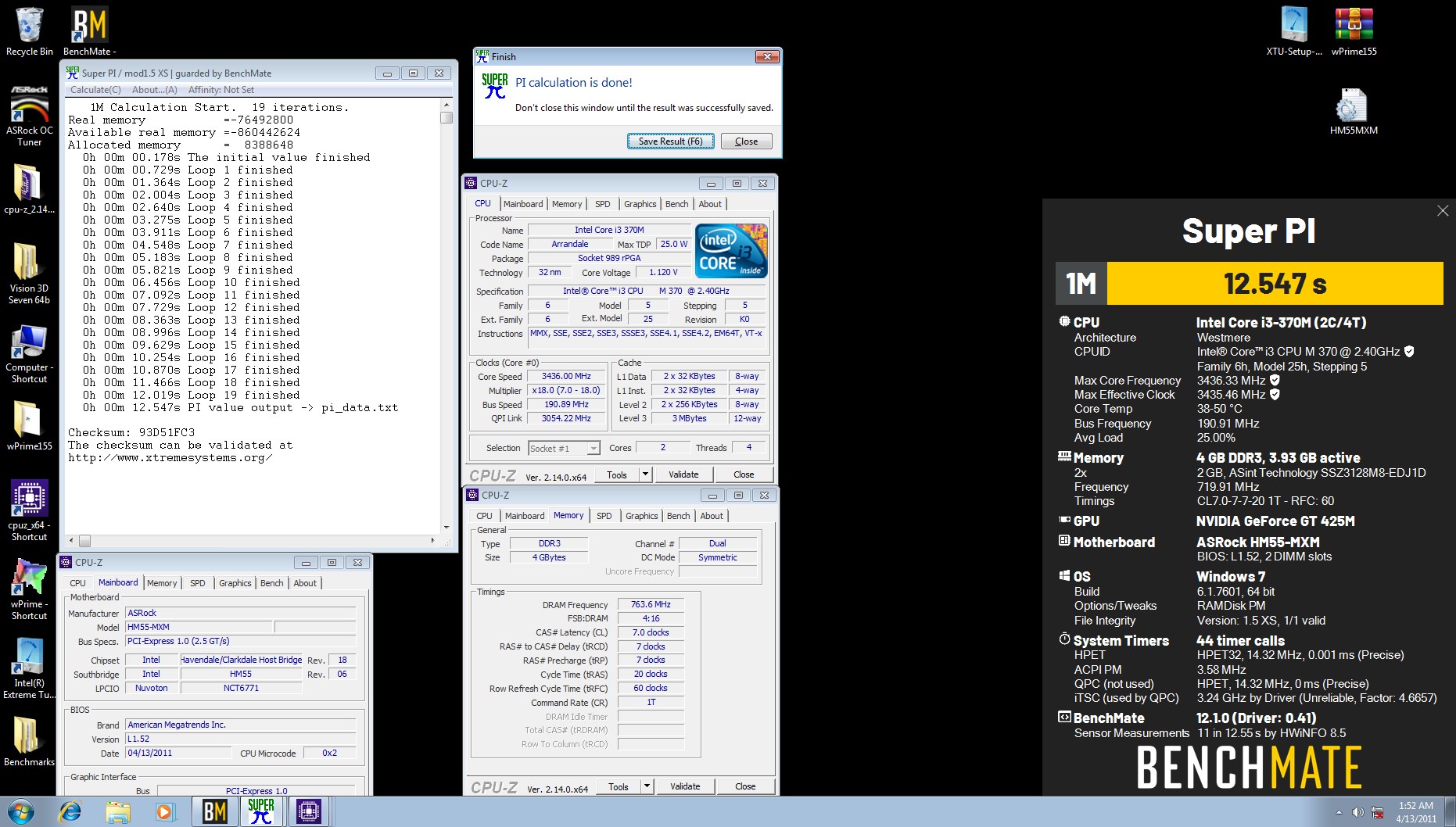This screenshot has height=827, width=1456.
Task: Open About tab in top CPU-Z window
Action: click(710, 204)
